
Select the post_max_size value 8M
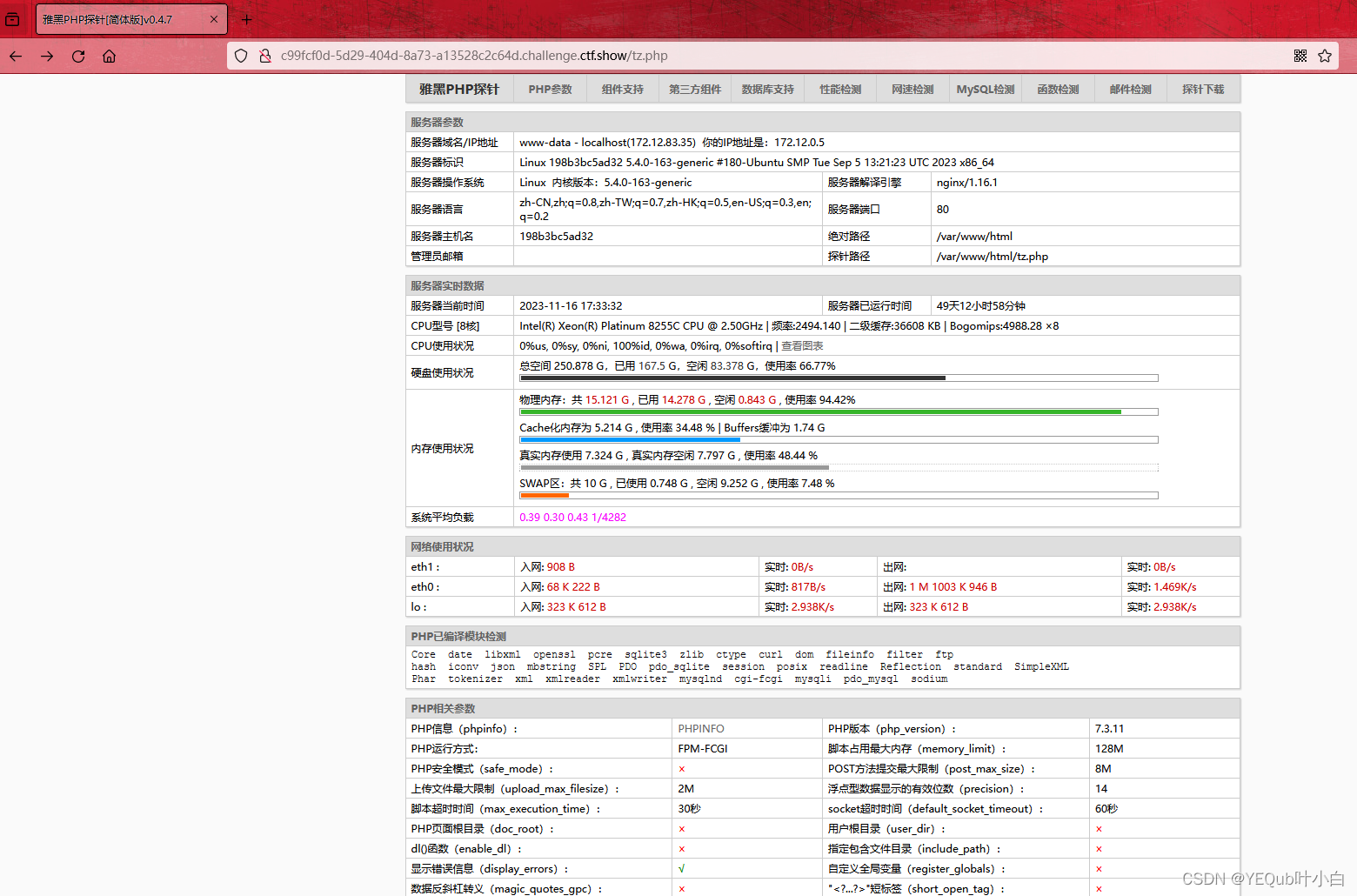(1103, 769)
